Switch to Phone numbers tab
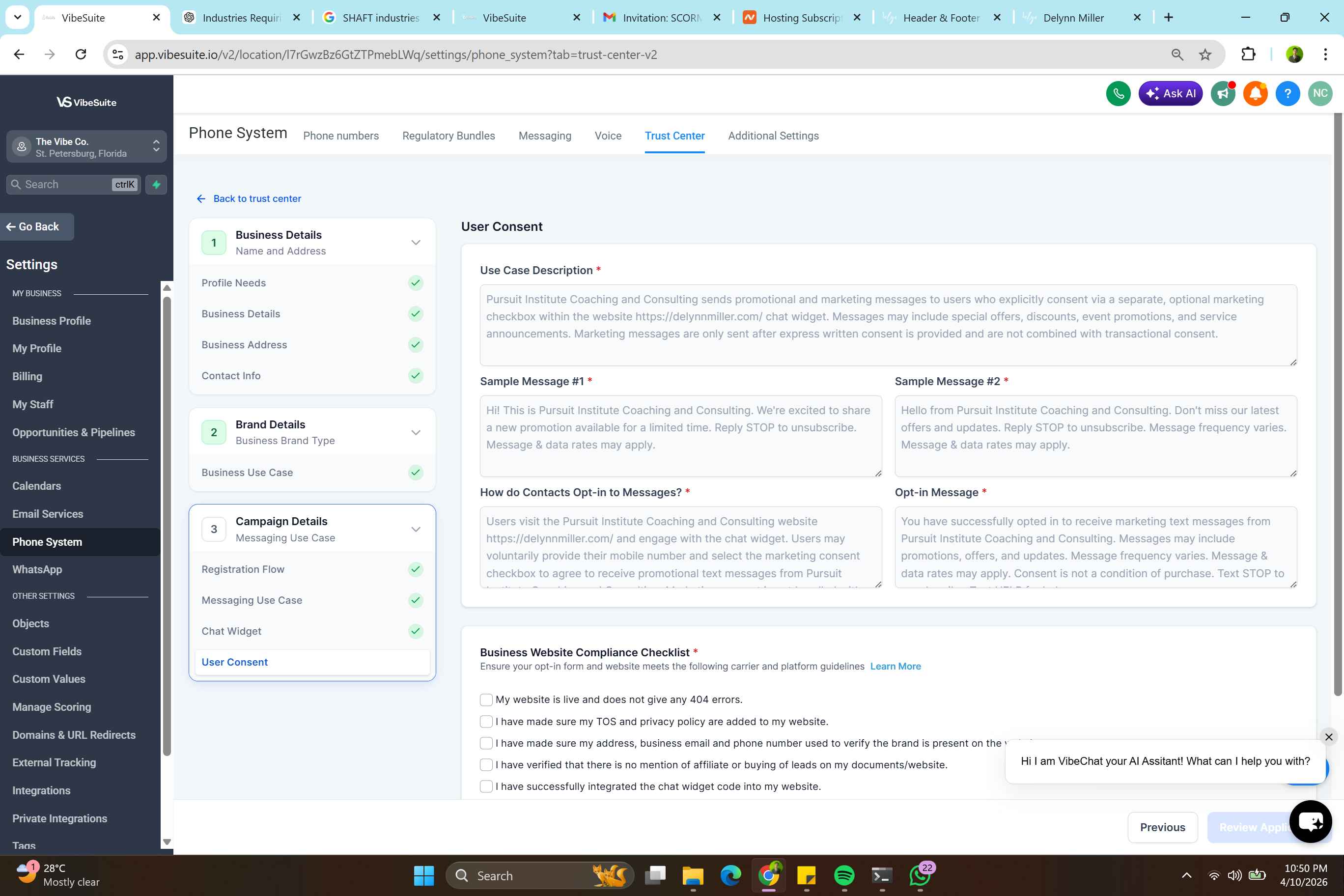 coord(341,136)
